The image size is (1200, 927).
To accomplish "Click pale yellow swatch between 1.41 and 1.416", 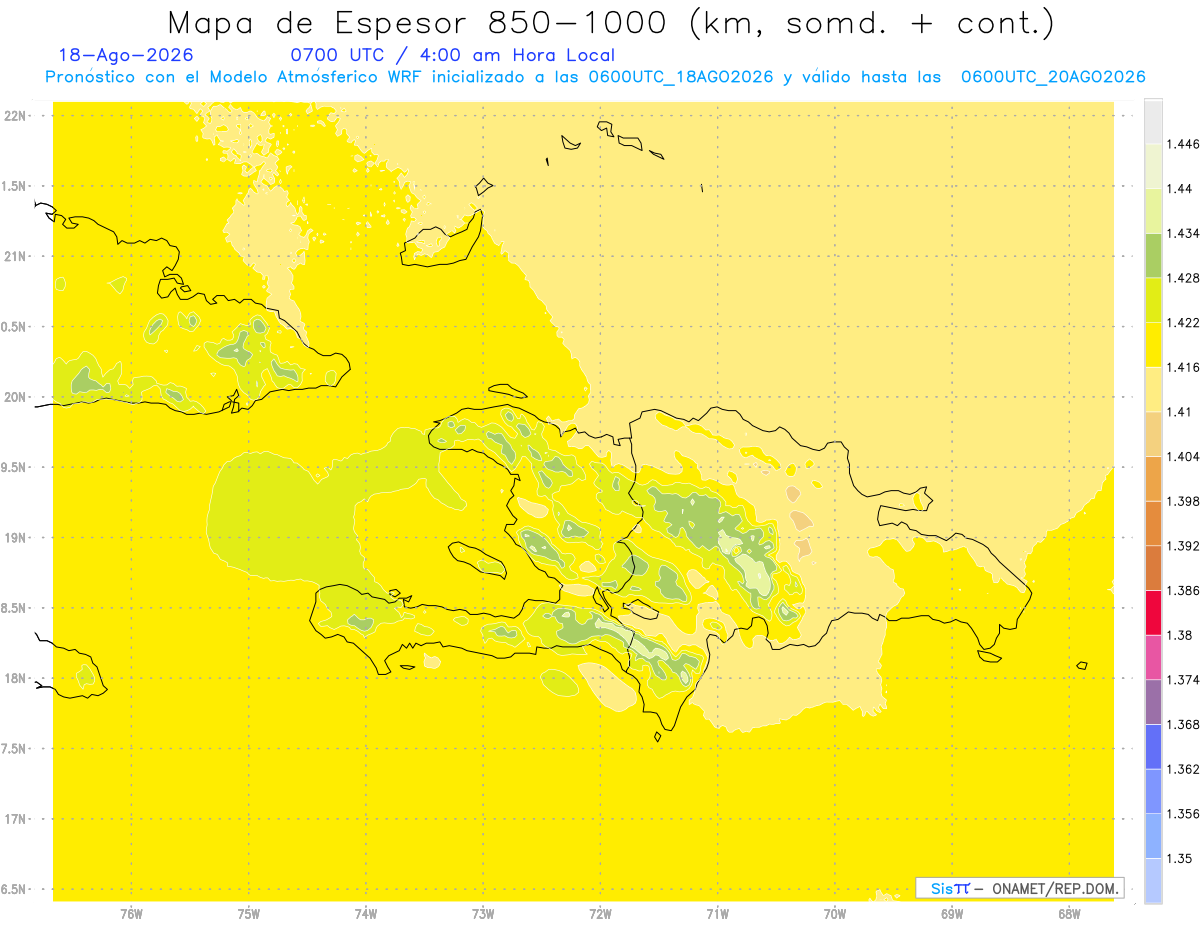I will click(x=1154, y=389).
